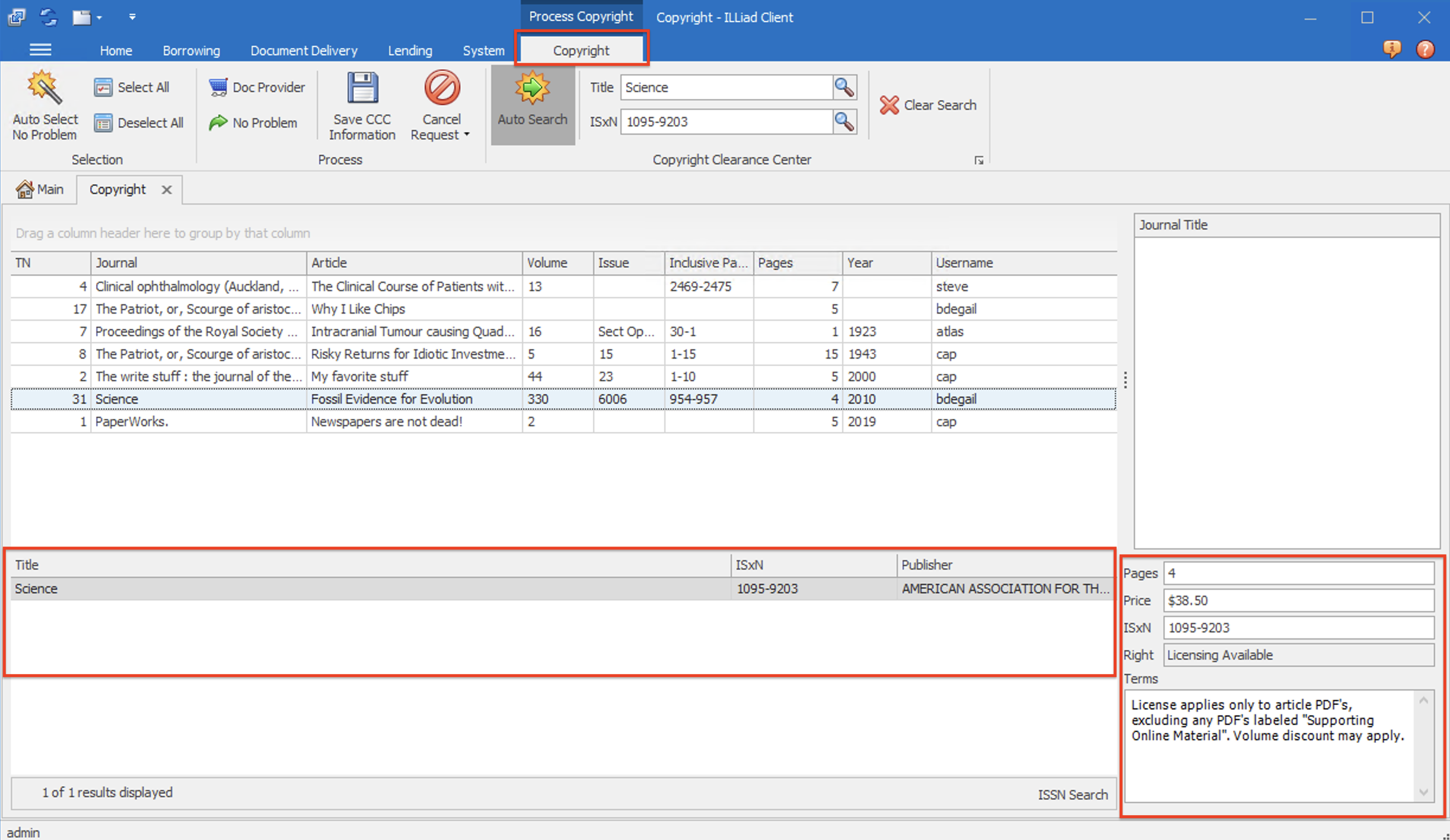Run Auto Search in Copyright Clearance Center

click(532, 106)
